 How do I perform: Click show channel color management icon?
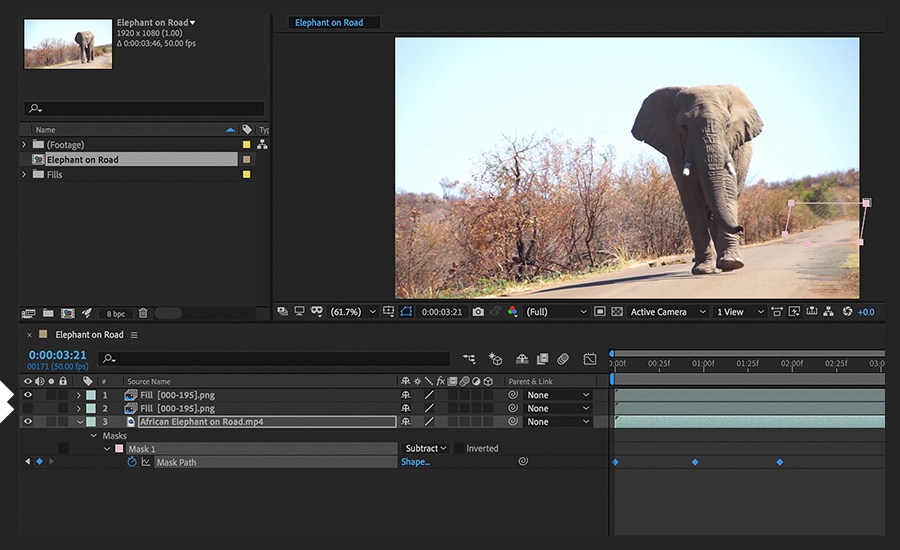[513, 312]
